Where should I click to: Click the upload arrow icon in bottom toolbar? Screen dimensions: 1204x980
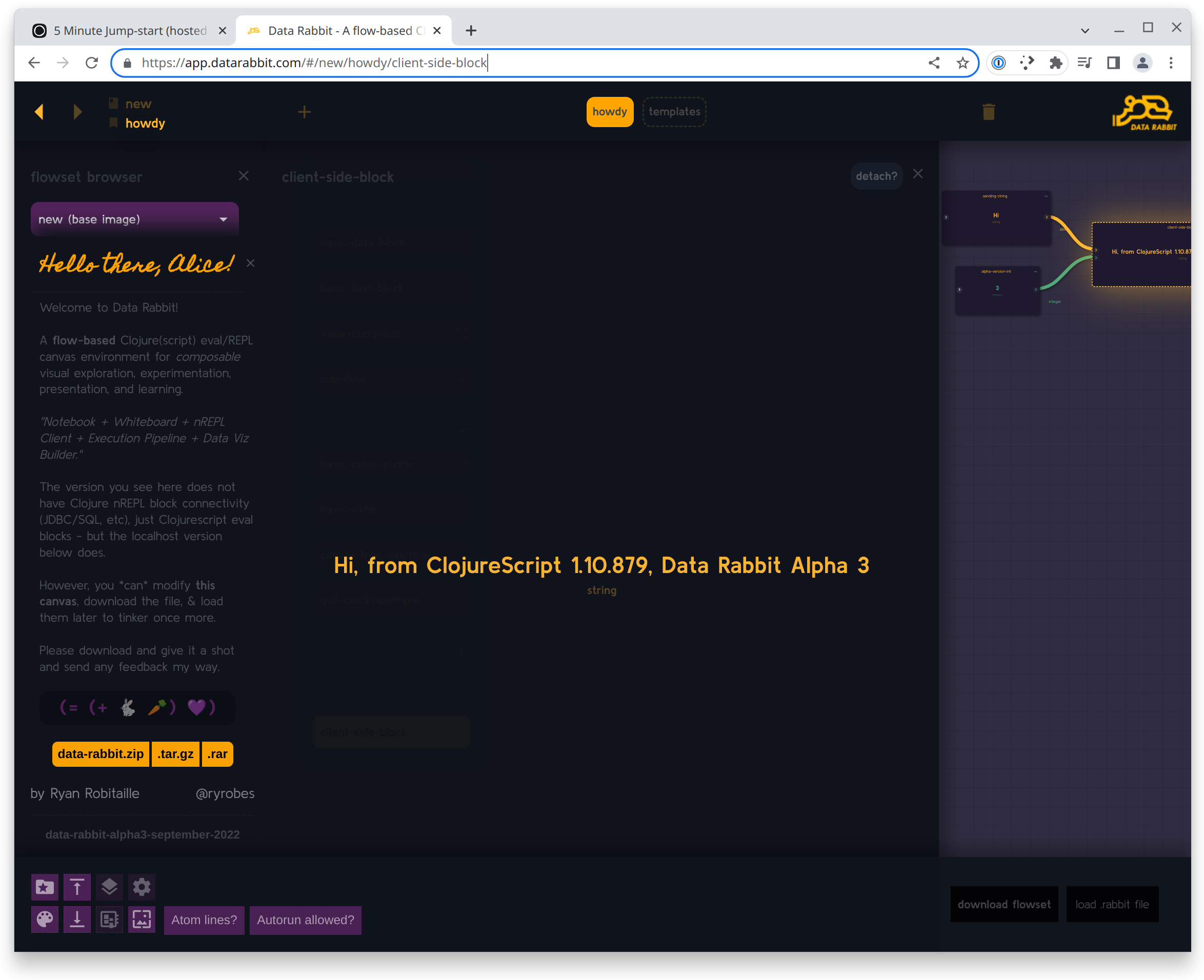coord(77,887)
